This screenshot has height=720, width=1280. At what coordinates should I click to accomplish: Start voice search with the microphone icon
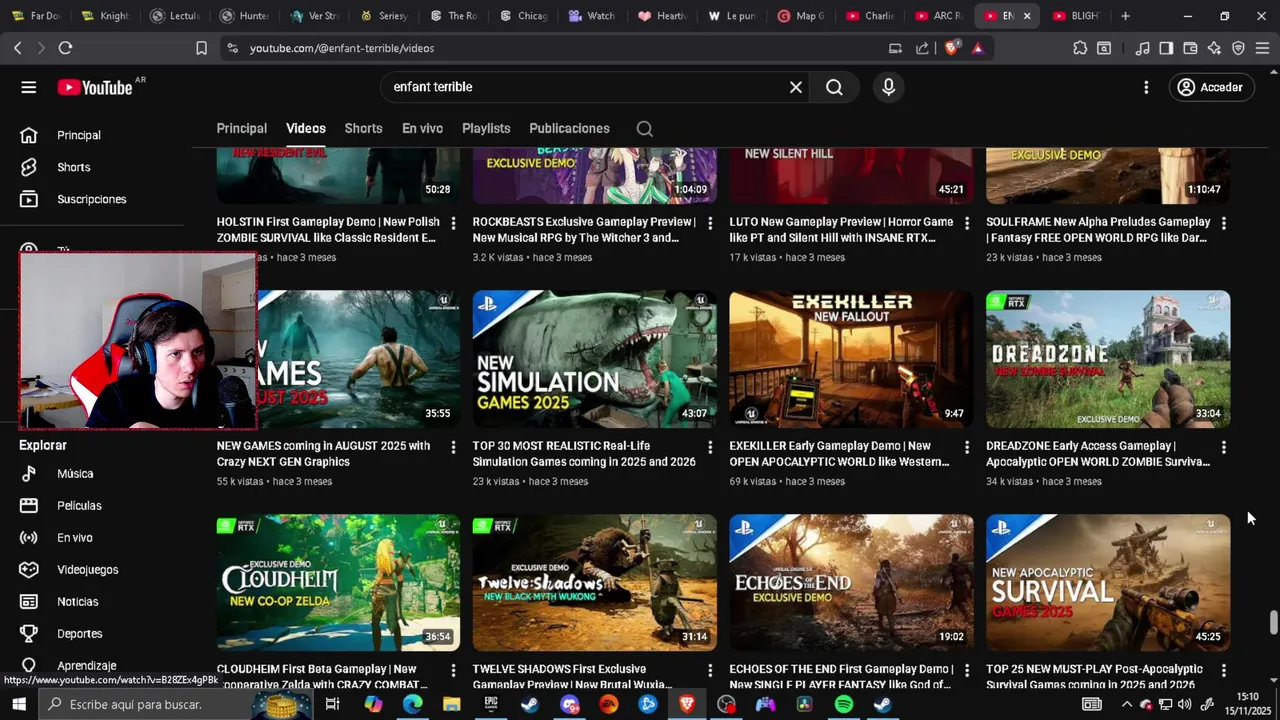point(888,87)
